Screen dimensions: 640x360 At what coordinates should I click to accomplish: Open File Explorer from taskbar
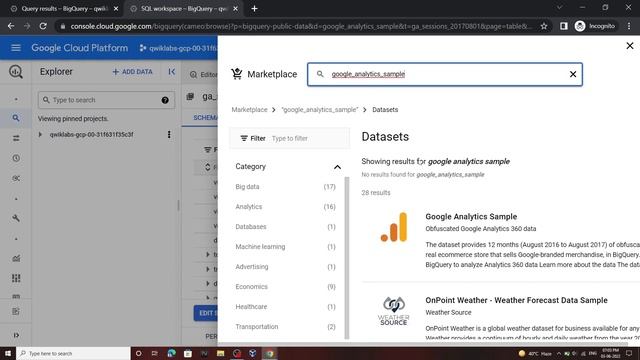coord(220,353)
